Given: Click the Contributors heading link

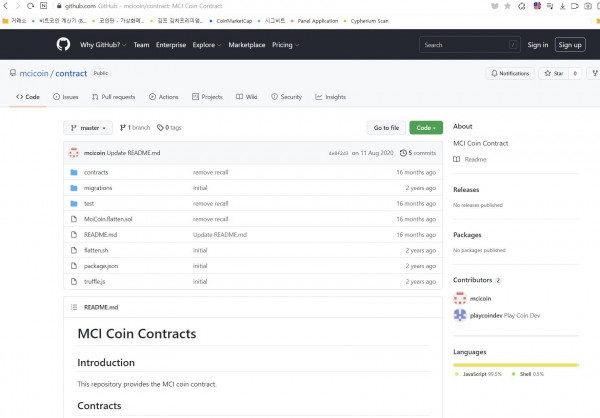Looking at the screenshot, I should point(477,280).
